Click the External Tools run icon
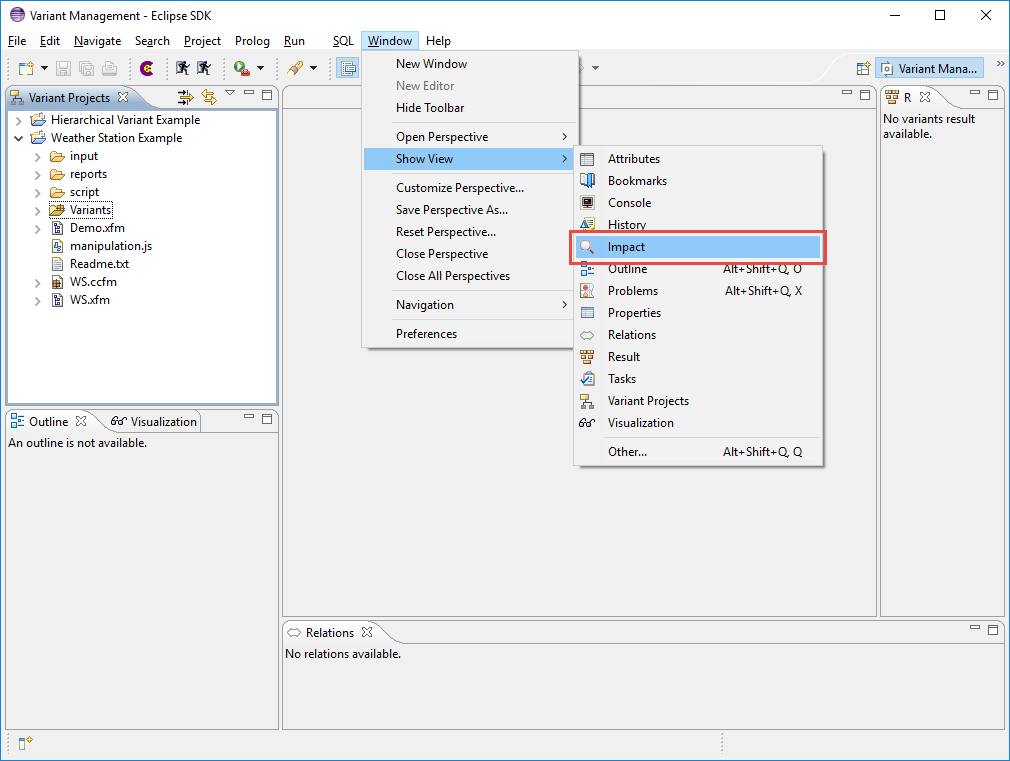This screenshot has width=1010, height=761. tap(242, 68)
